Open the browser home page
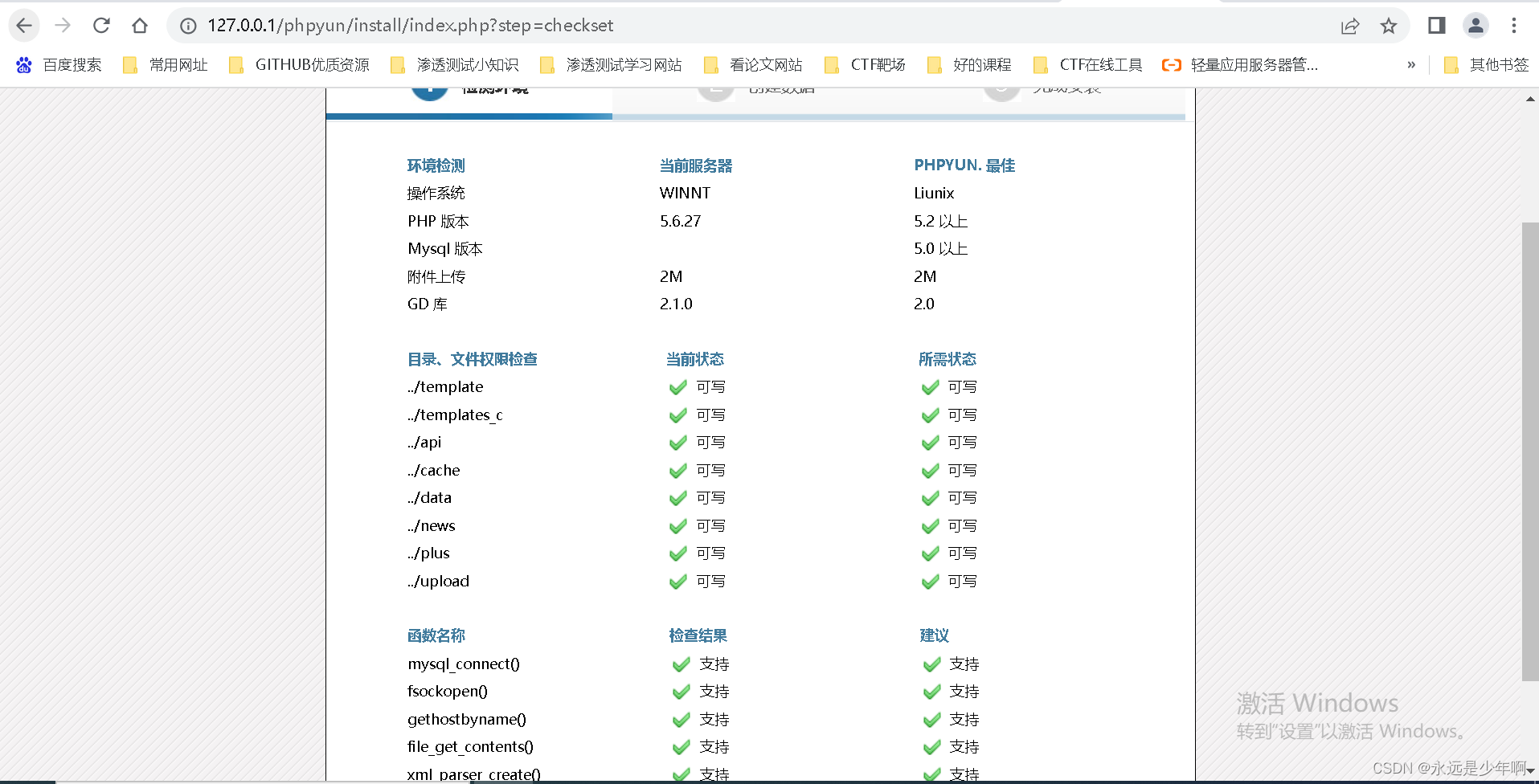 140,26
